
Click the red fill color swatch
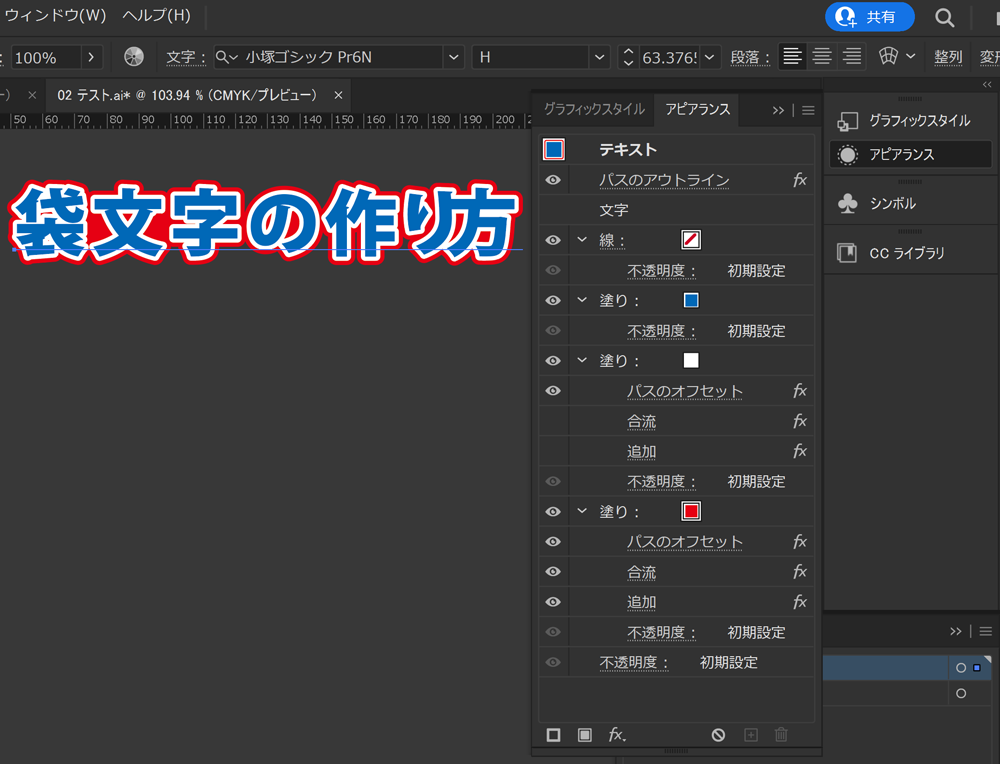(x=690, y=511)
